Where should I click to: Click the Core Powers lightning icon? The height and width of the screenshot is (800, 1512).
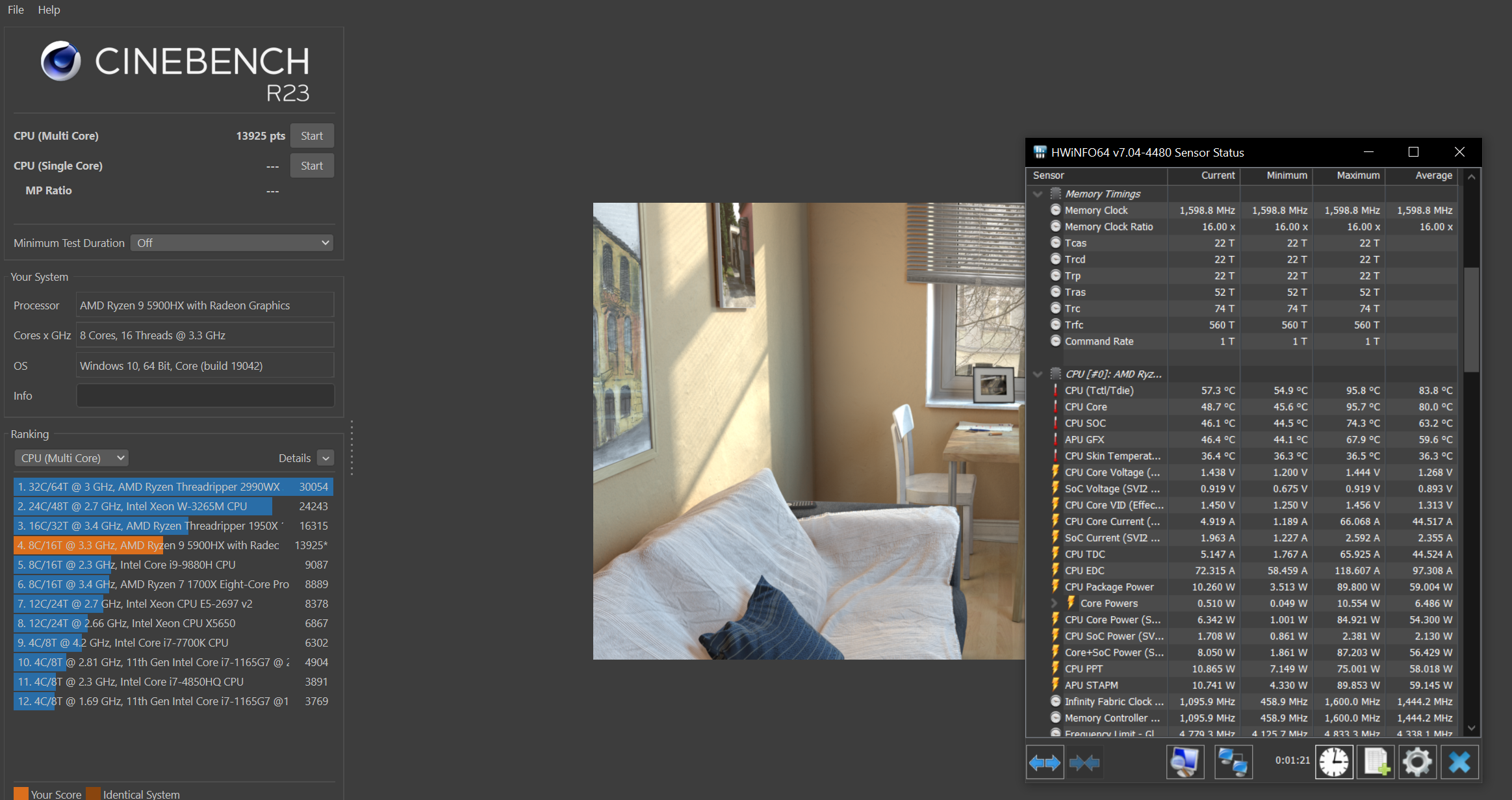tap(1071, 602)
